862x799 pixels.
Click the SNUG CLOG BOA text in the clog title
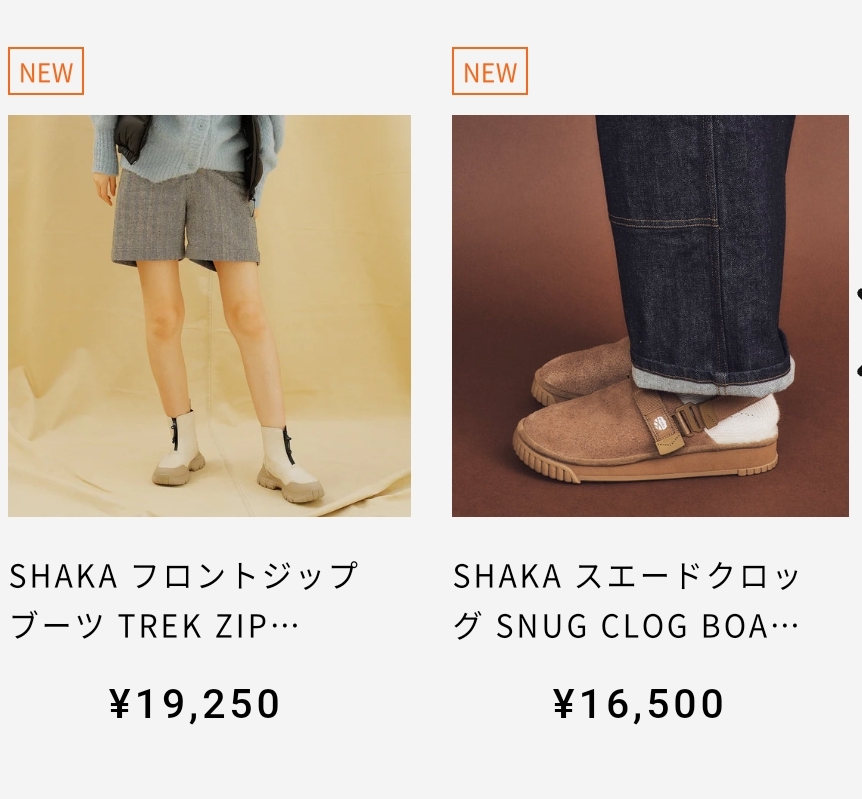click(x=632, y=626)
